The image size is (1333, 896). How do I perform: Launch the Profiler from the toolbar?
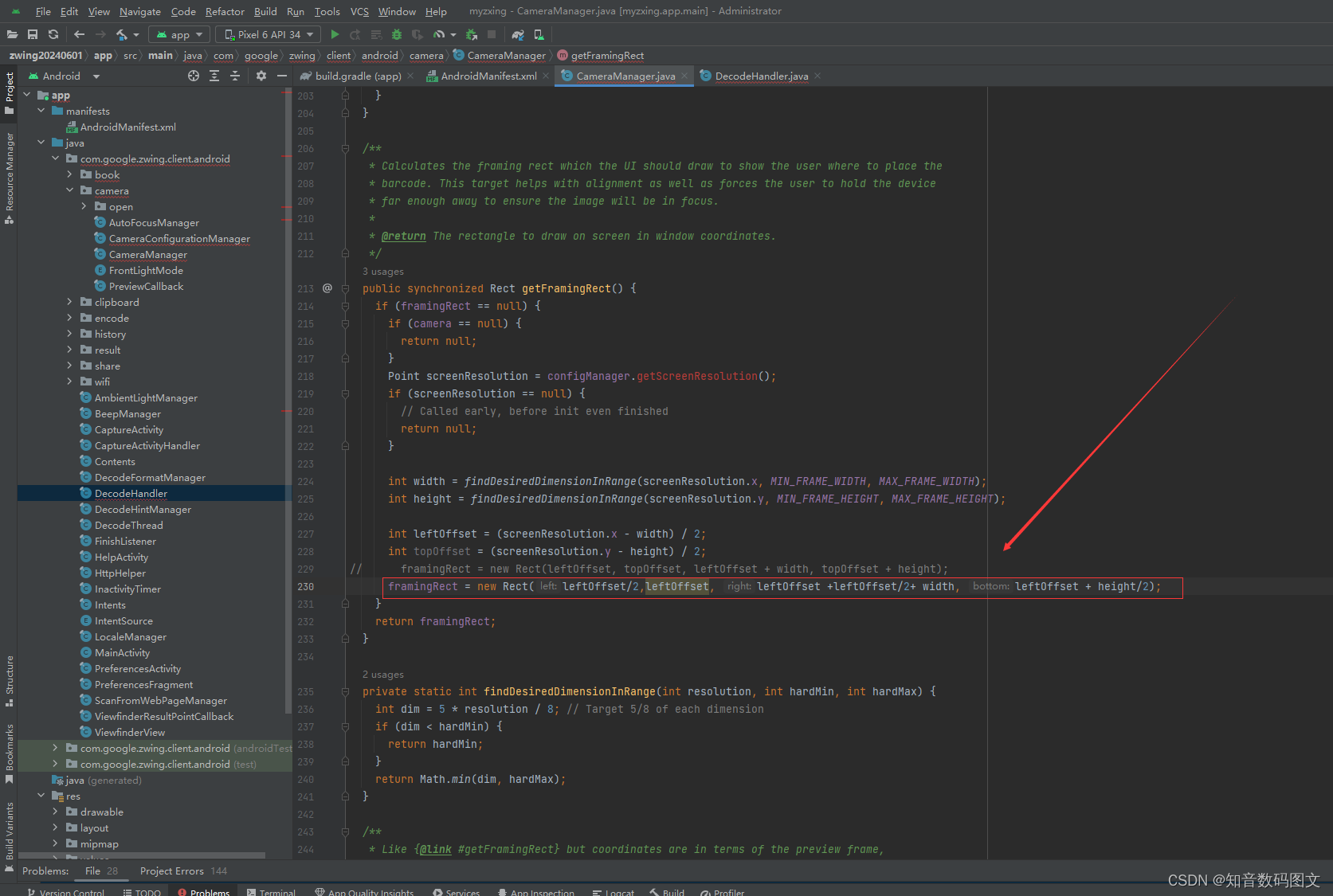pos(440,34)
